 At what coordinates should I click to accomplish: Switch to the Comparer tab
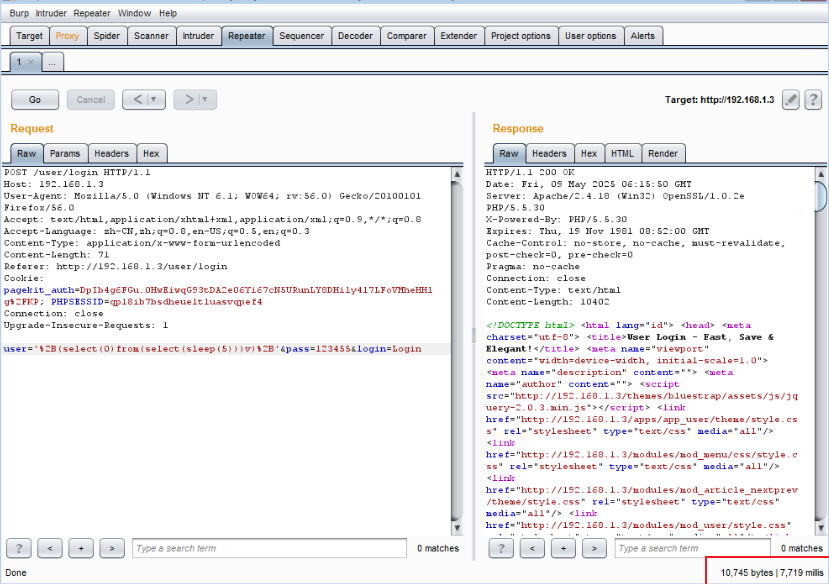pyautogui.click(x=407, y=36)
